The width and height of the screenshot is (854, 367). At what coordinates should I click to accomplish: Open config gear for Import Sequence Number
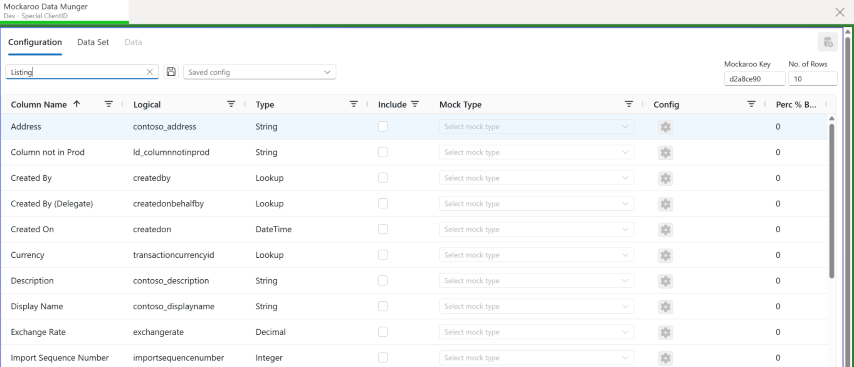click(x=665, y=358)
